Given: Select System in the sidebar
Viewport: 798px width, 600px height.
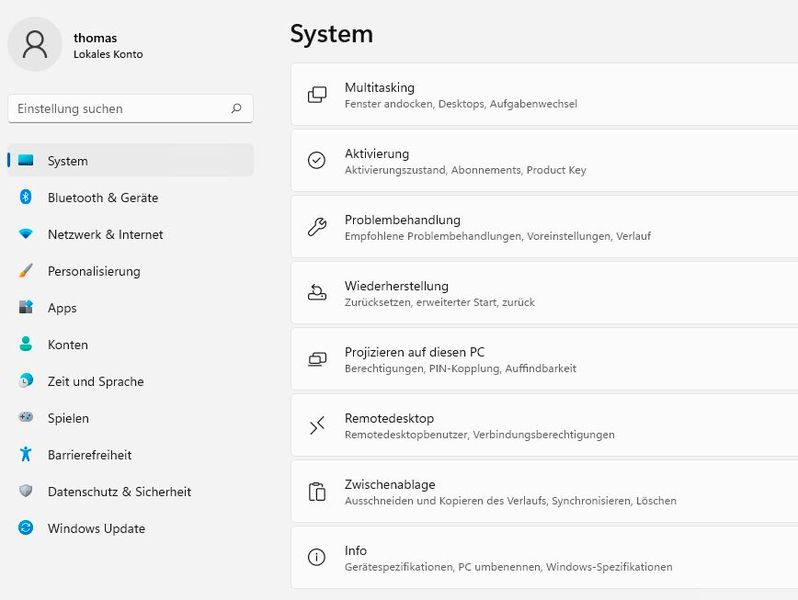Looking at the screenshot, I should point(130,160).
